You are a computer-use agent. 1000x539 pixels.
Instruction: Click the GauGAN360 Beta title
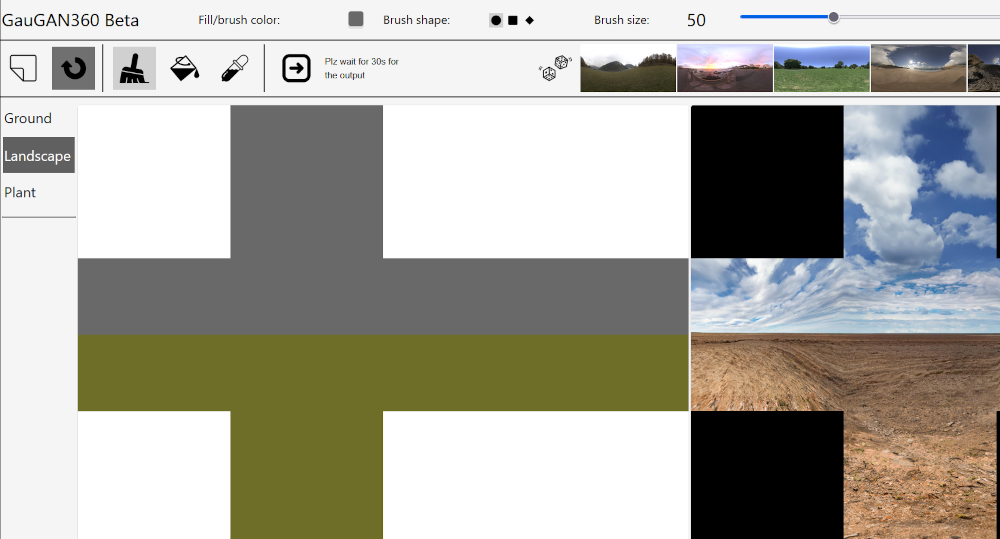[x=70, y=20]
